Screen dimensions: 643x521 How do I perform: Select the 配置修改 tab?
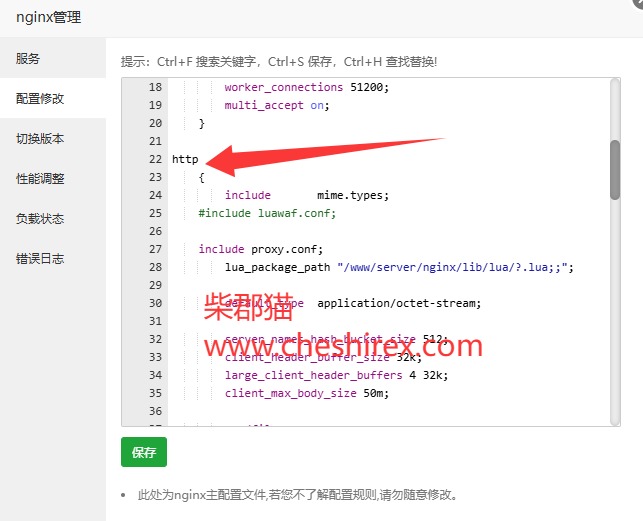52,98
